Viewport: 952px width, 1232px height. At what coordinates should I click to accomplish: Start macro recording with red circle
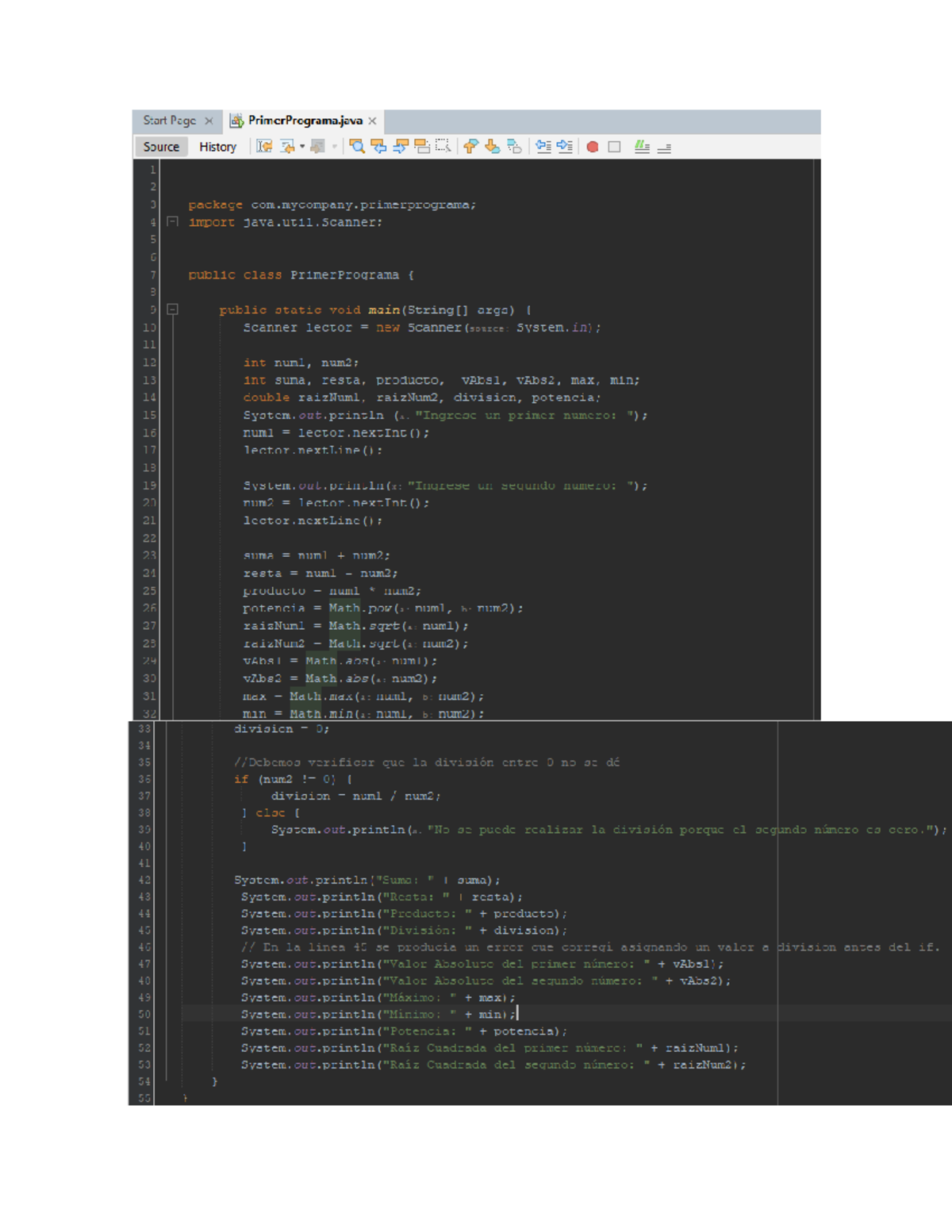coord(592,147)
